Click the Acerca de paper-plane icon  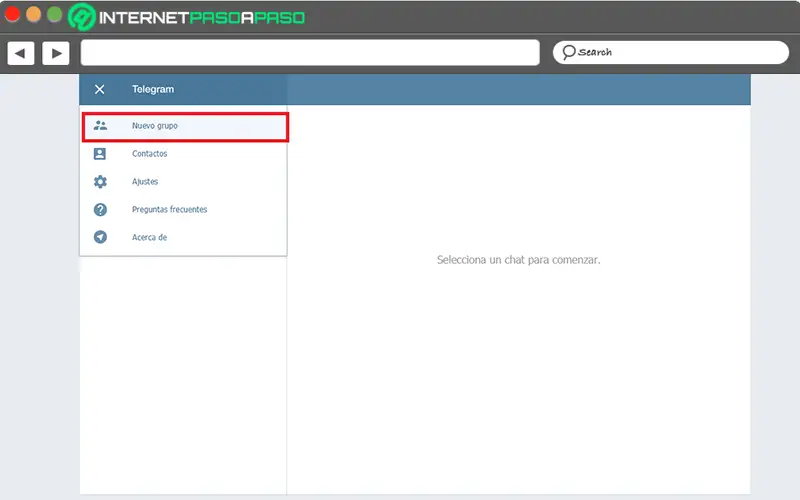(100, 237)
